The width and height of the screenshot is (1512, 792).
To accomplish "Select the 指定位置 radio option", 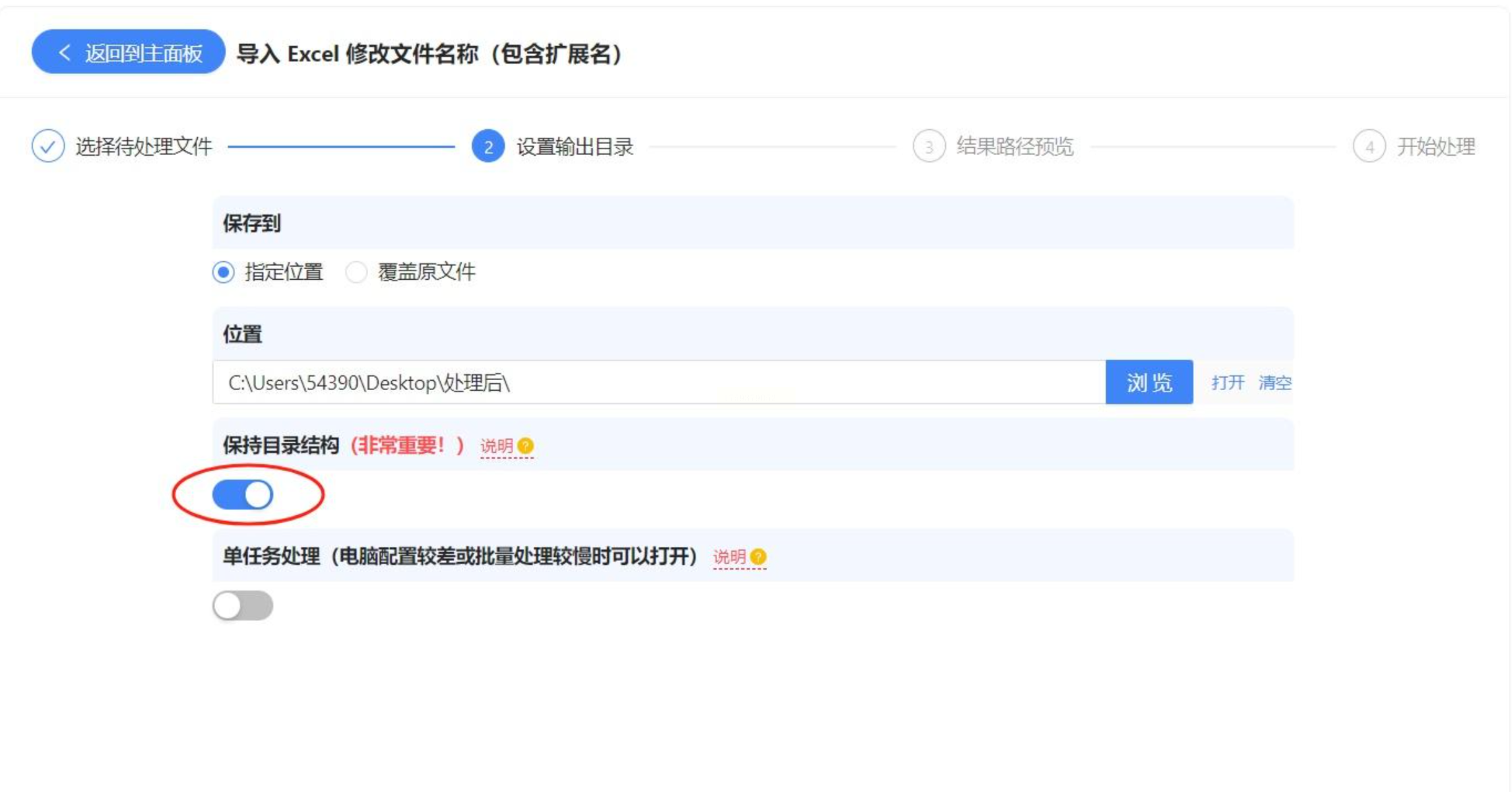I will pos(224,272).
